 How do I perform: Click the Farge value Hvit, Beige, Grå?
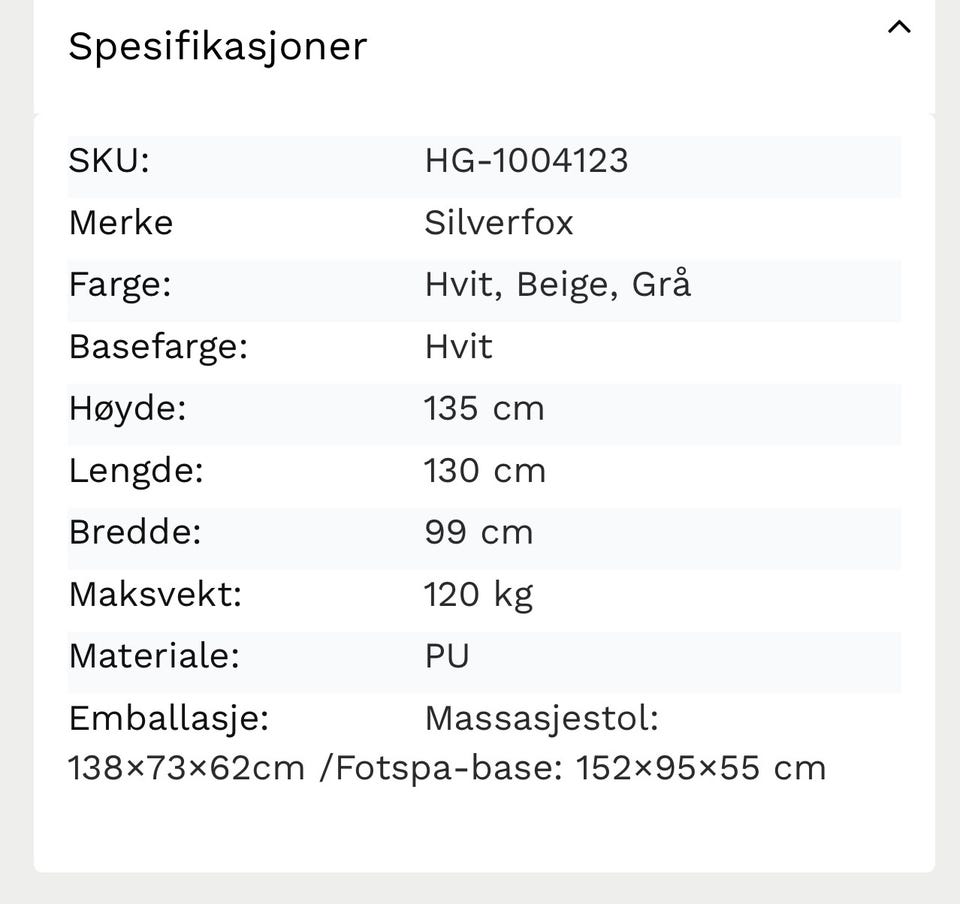click(558, 285)
